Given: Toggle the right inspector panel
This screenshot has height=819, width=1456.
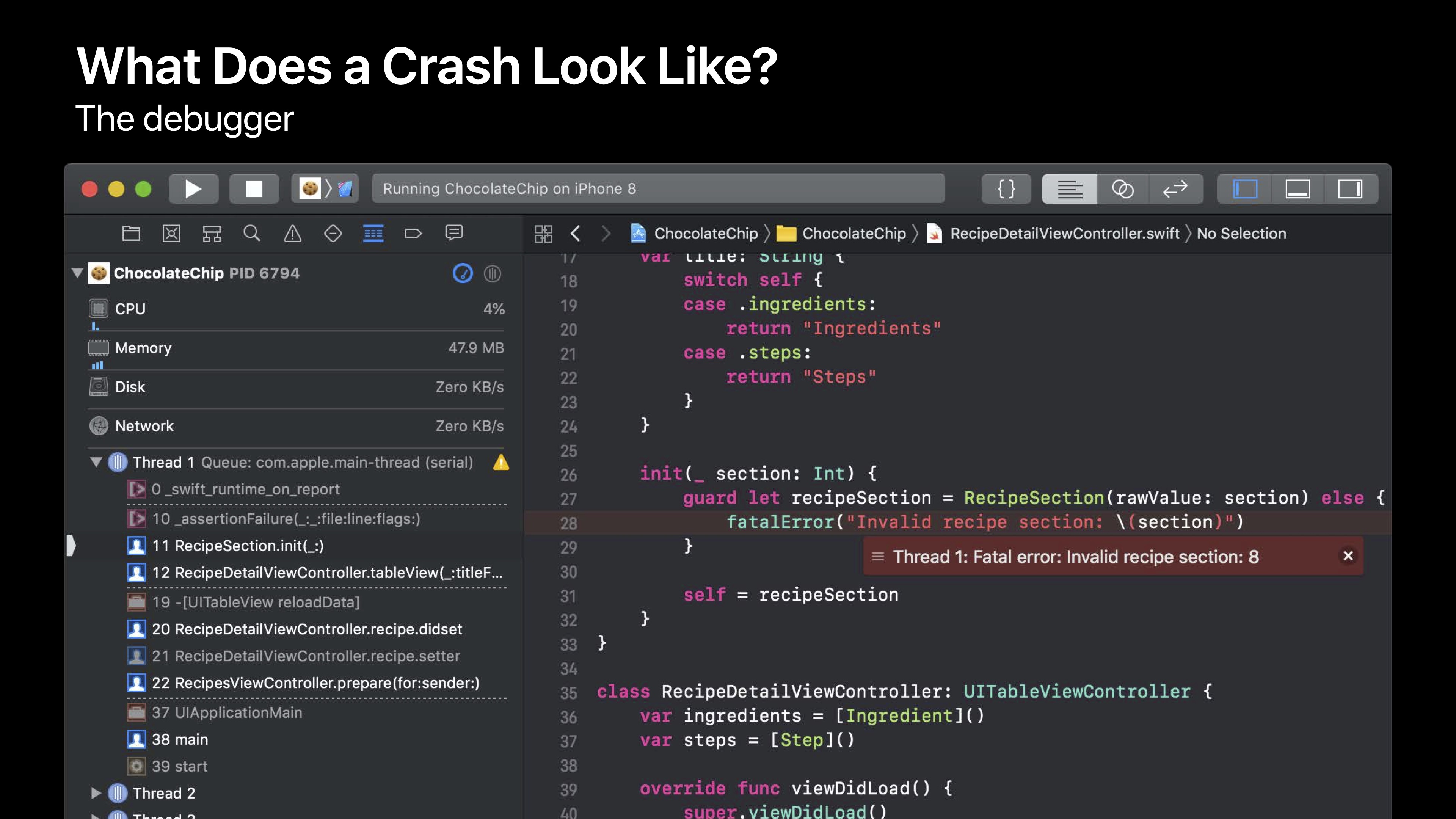Looking at the screenshot, I should pyautogui.click(x=1350, y=189).
